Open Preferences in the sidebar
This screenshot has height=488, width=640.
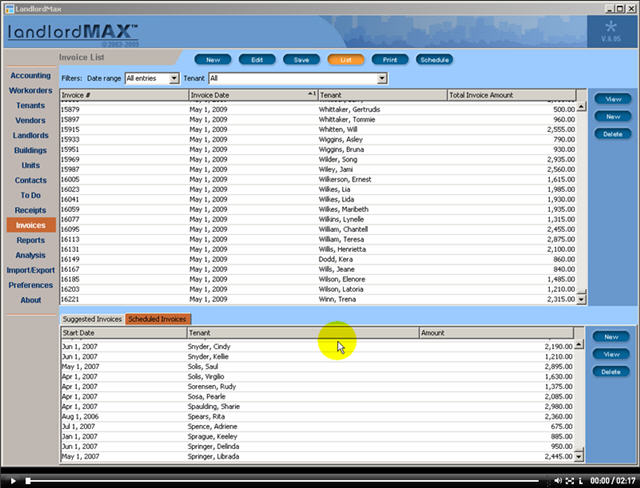pos(31,285)
